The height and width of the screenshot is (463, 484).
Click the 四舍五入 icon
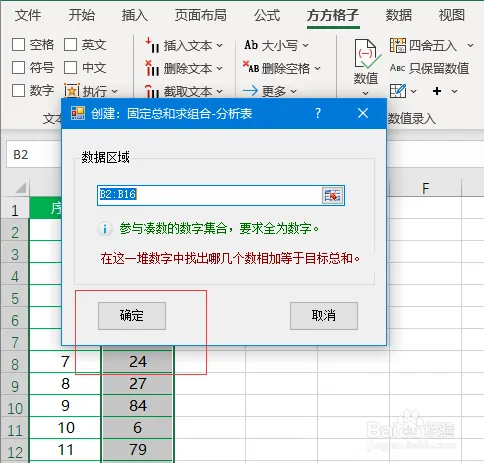coord(398,45)
